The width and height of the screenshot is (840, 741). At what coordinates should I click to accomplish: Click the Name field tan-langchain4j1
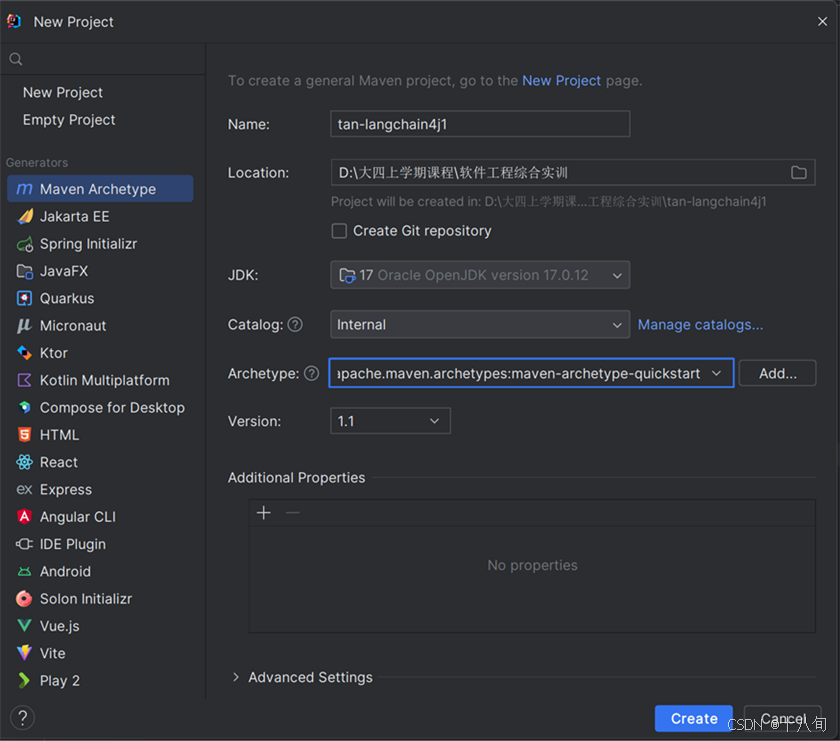480,124
